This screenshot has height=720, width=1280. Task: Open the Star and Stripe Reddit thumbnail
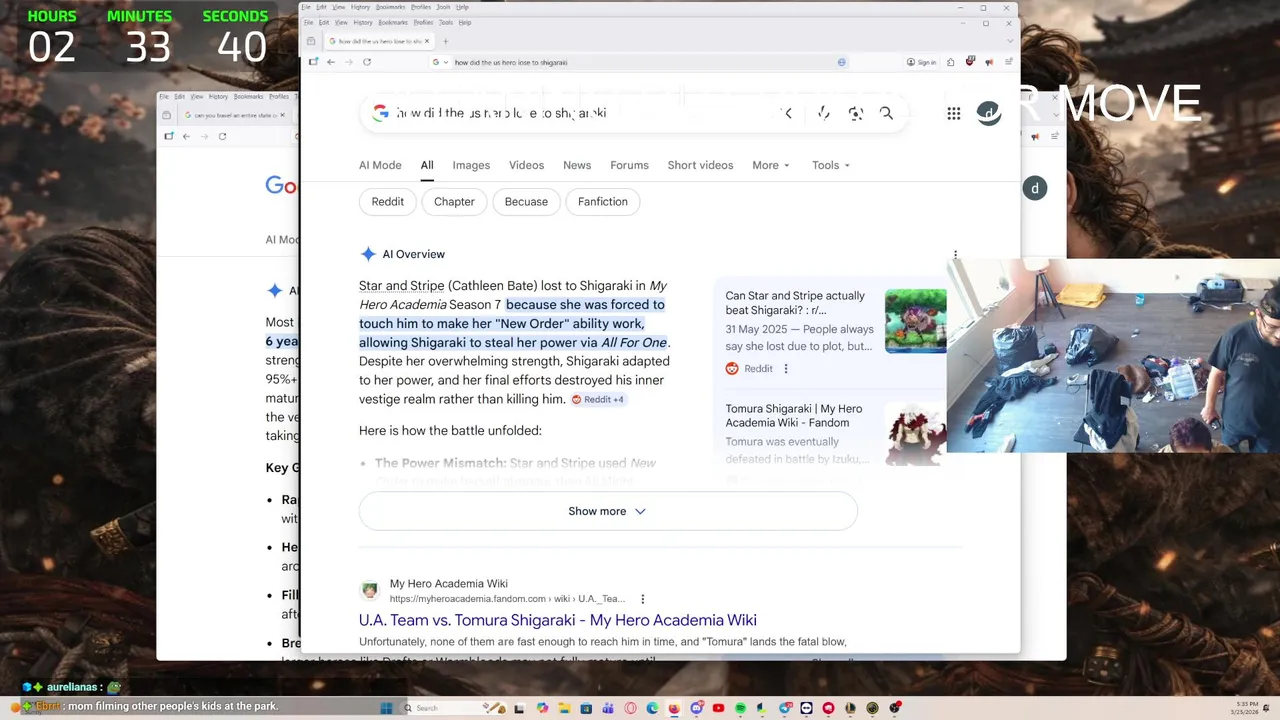[915, 321]
